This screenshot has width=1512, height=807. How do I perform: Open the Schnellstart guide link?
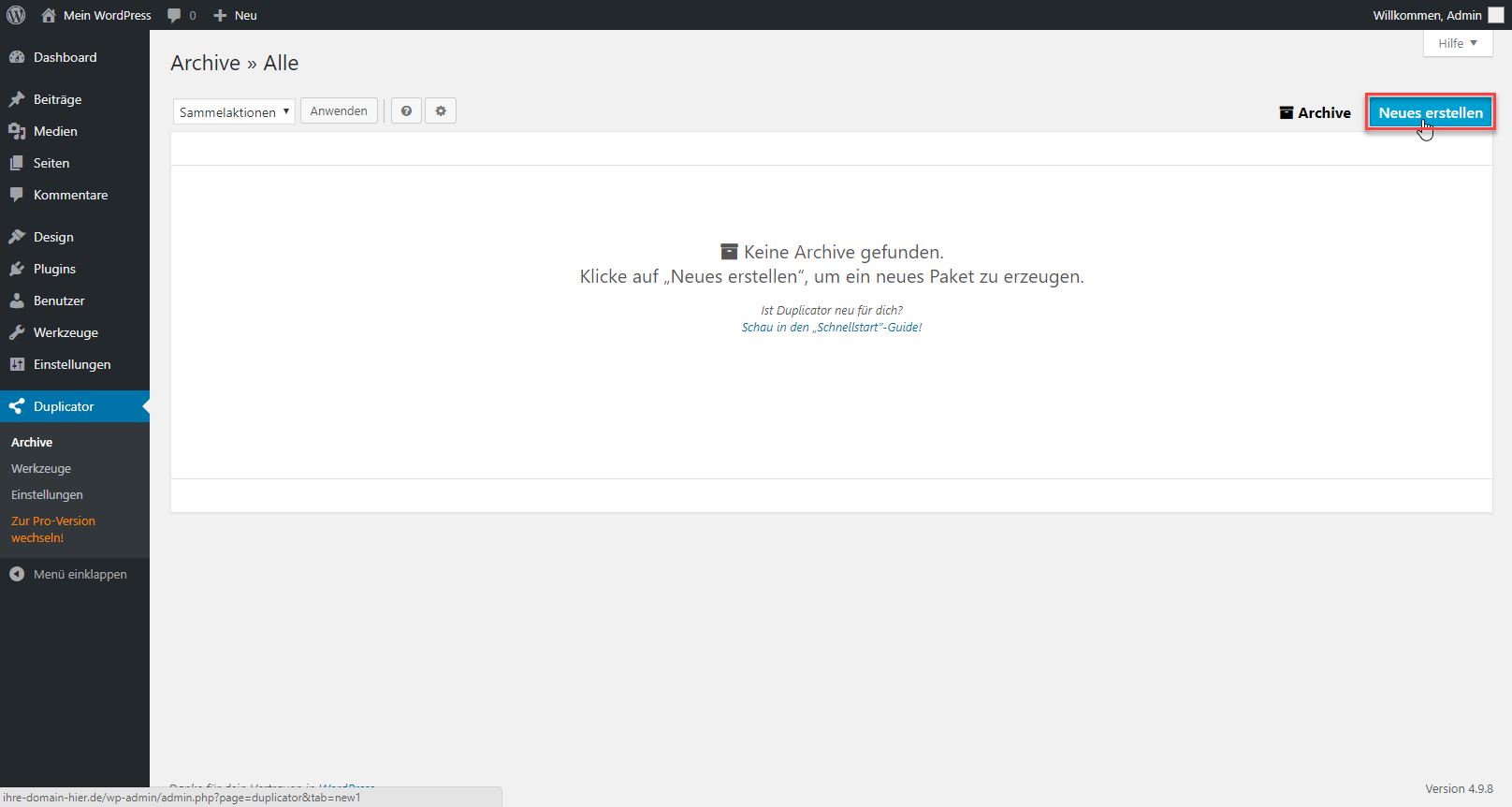pos(831,327)
